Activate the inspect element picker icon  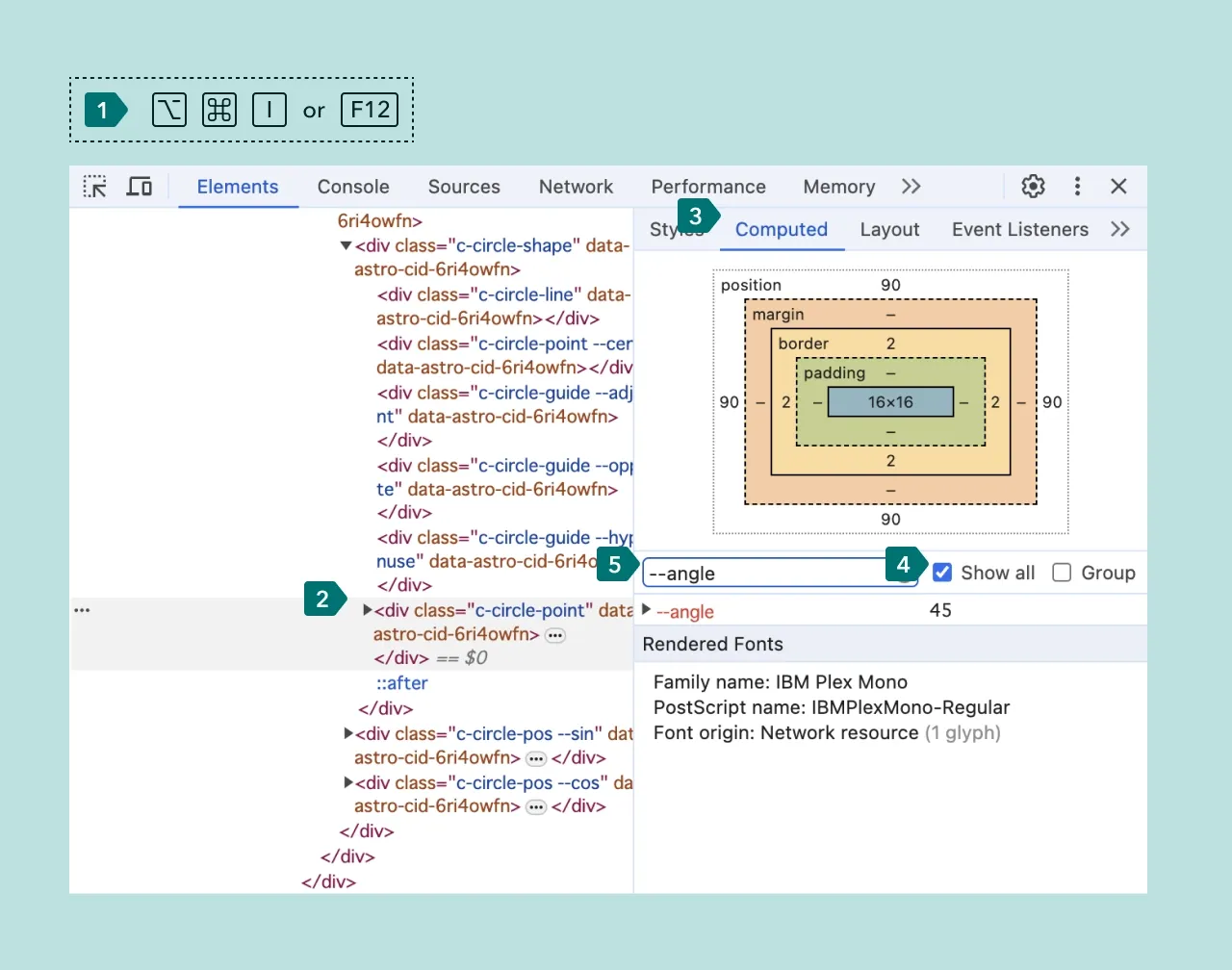[95, 187]
